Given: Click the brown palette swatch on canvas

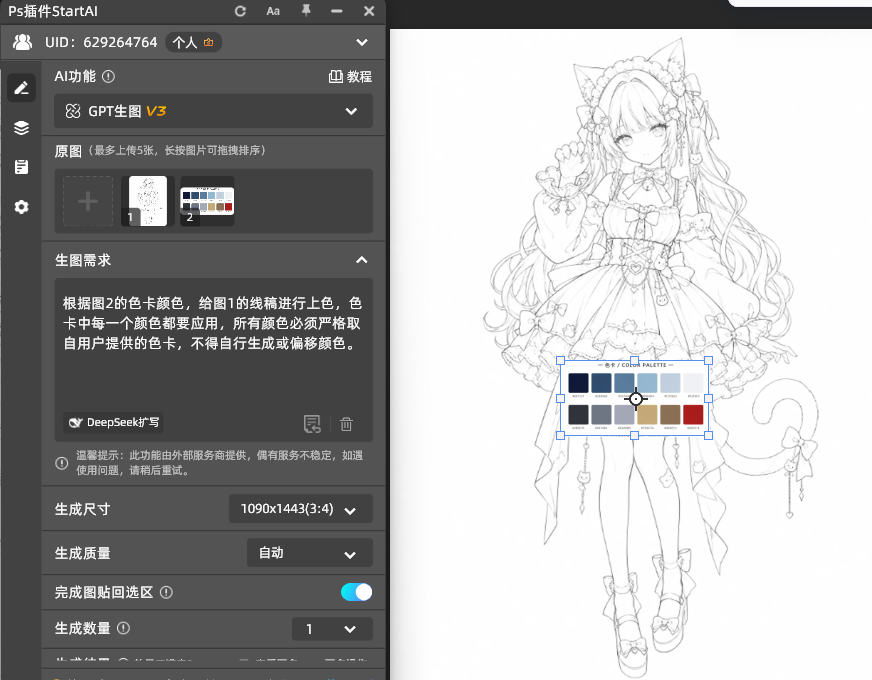Looking at the screenshot, I should (x=670, y=415).
